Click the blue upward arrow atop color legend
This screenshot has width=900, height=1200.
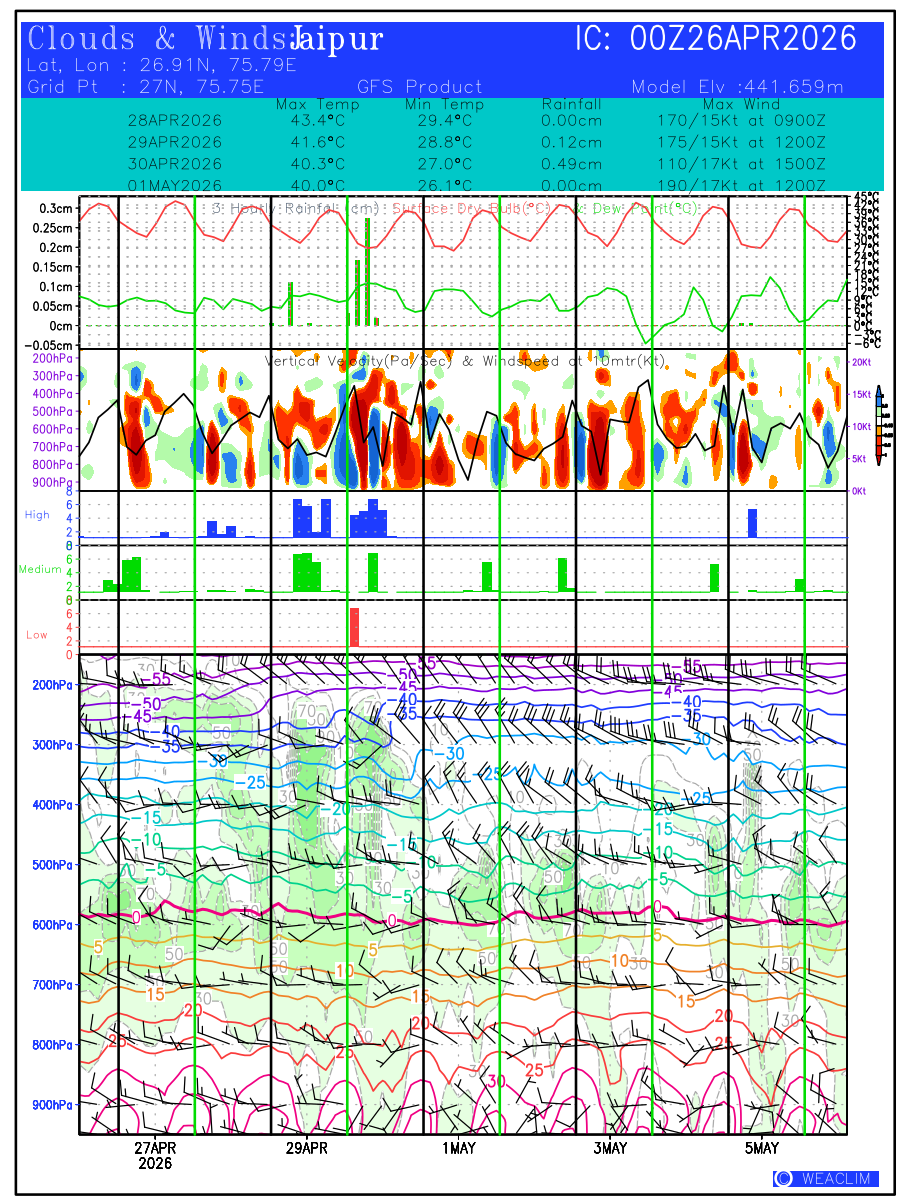(878, 390)
